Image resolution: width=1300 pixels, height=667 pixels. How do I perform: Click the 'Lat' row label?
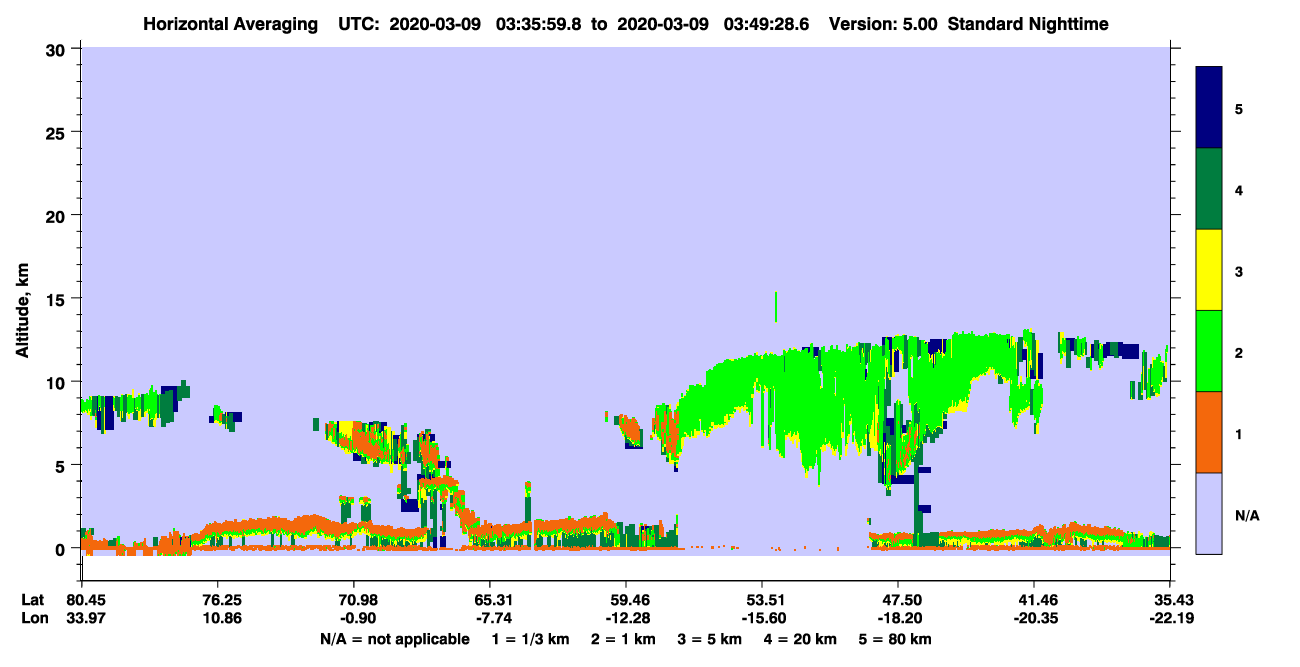[x=33, y=600]
